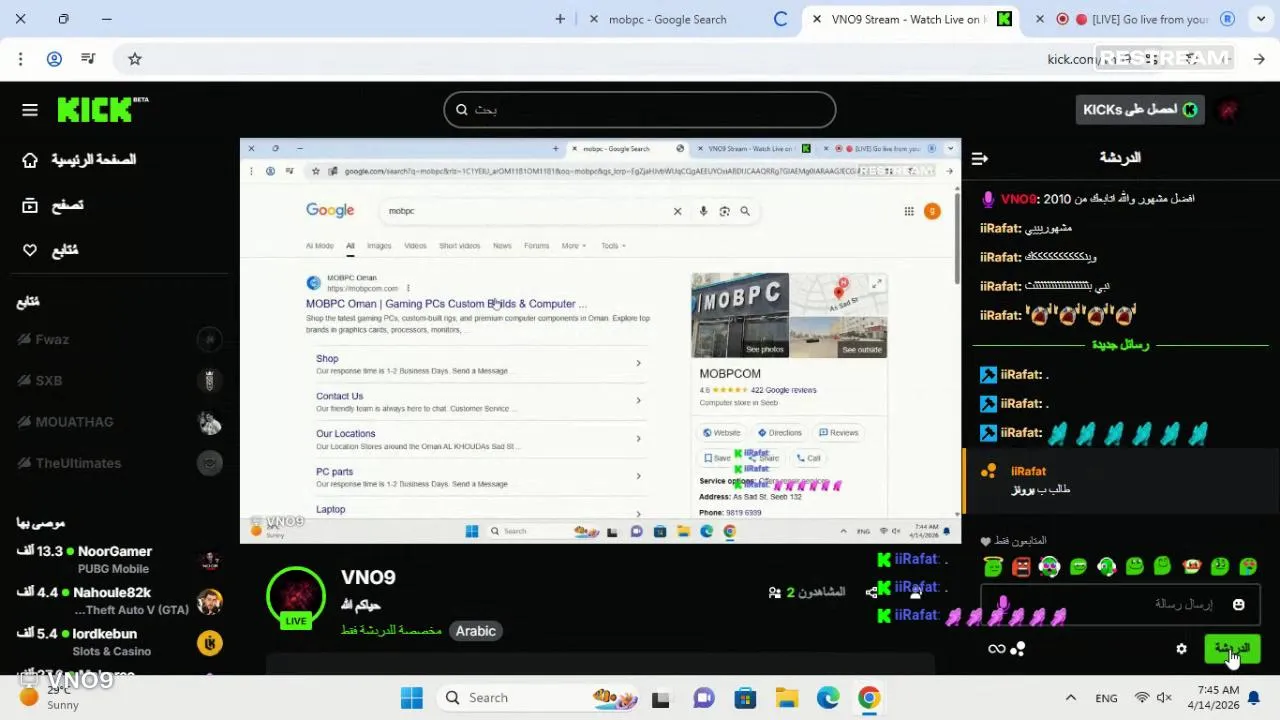This screenshot has width=1280, height=720.
Task: Click the Kick search field
Action: 640,109
